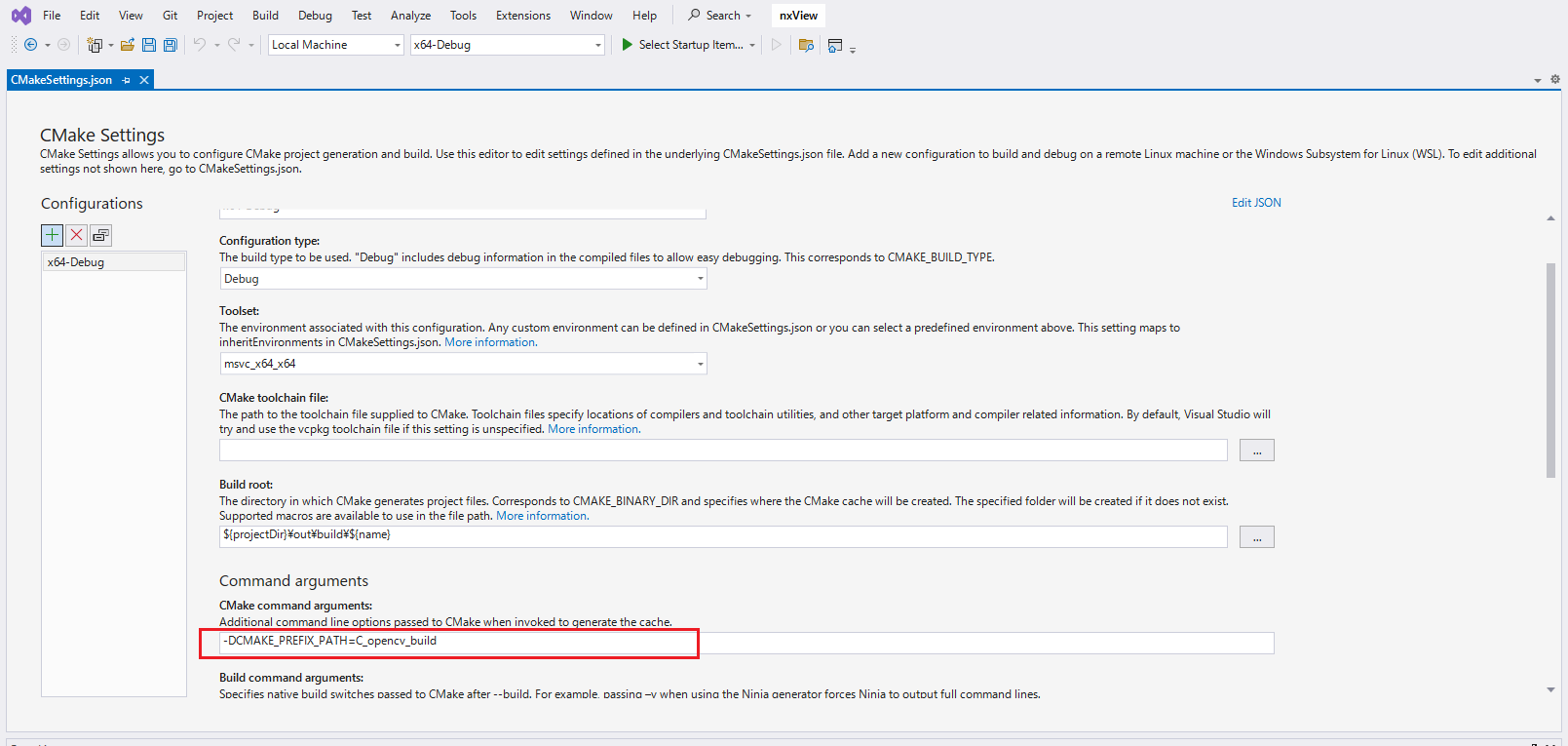This screenshot has height=746, width=1568.
Task: Close the CMakeSettings.json tab
Action: pos(144,80)
